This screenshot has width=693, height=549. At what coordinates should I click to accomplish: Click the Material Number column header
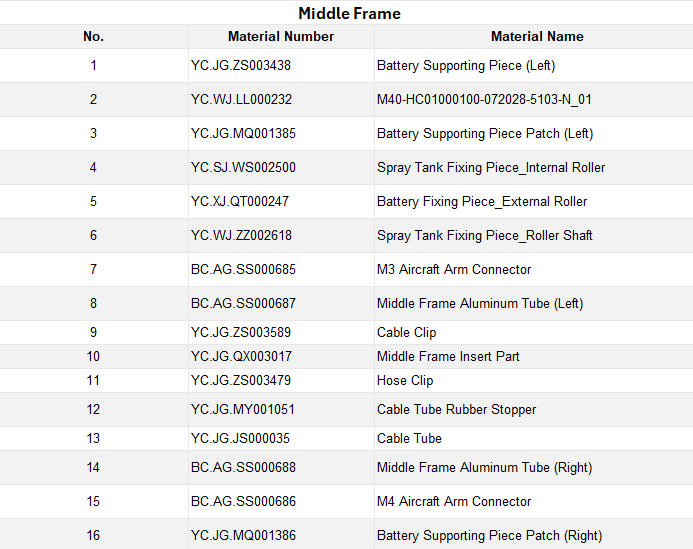coord(281,36)
